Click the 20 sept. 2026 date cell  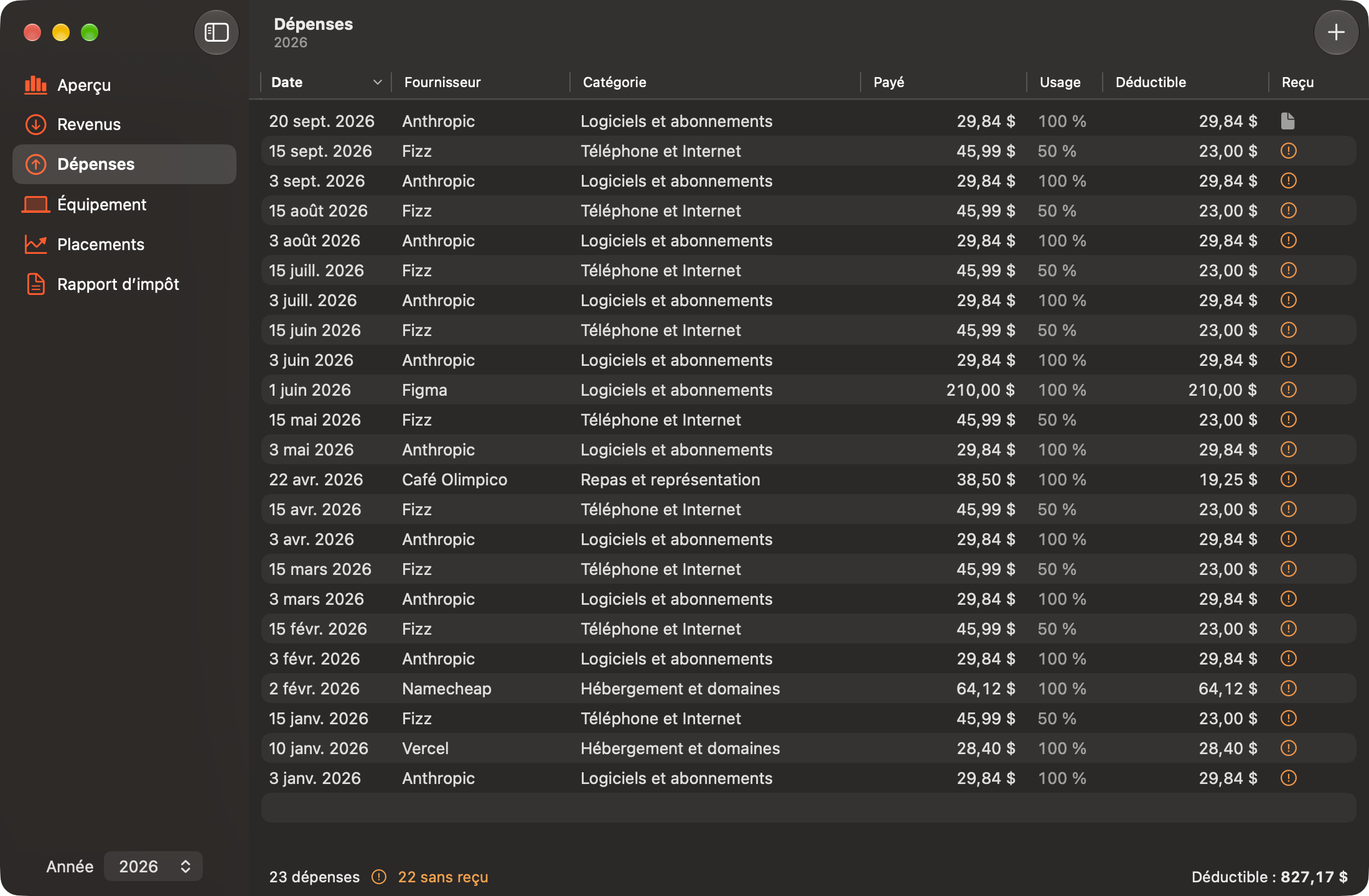[322, 121]
